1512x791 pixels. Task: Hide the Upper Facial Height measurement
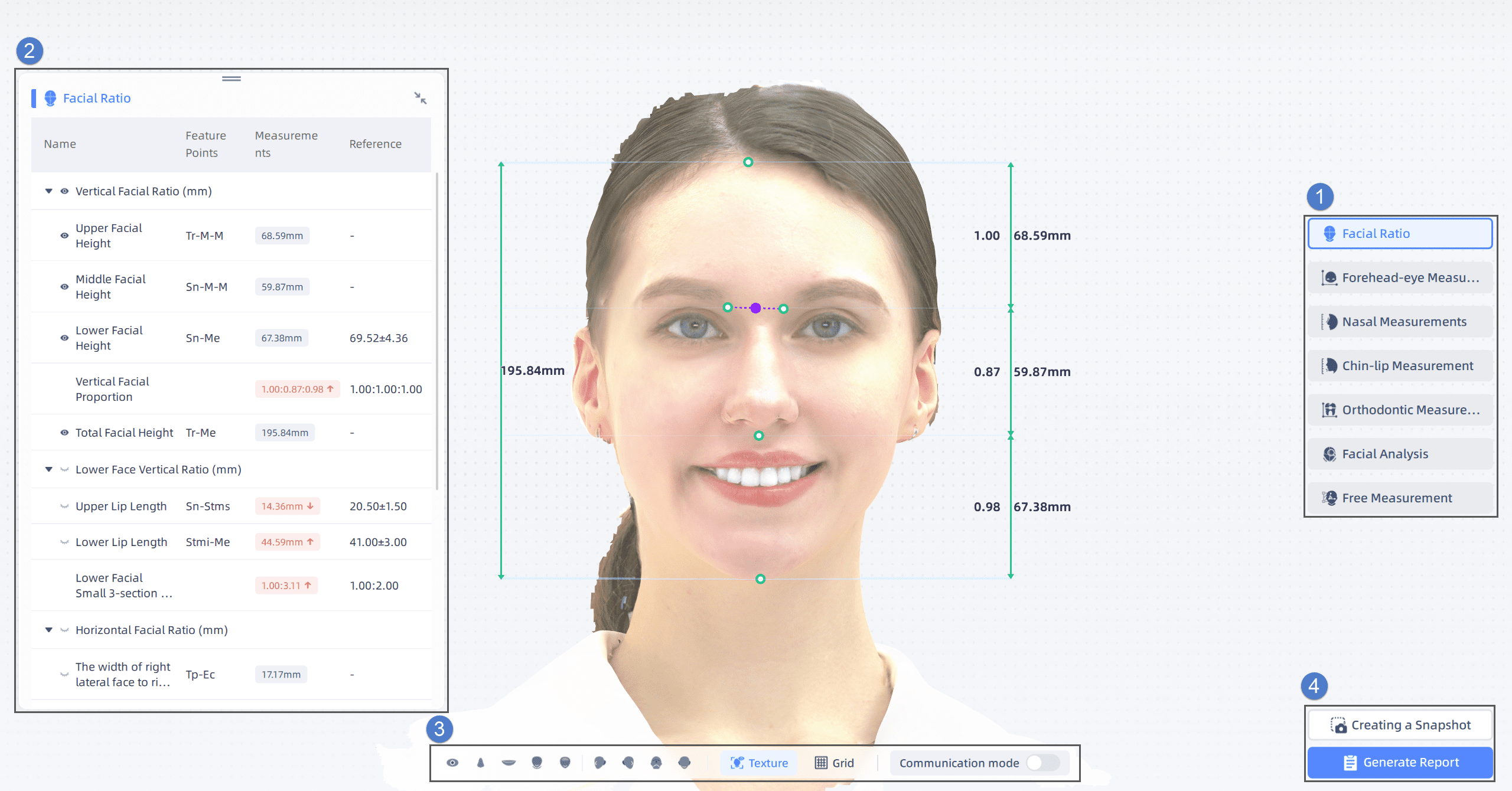pos(64,236)
